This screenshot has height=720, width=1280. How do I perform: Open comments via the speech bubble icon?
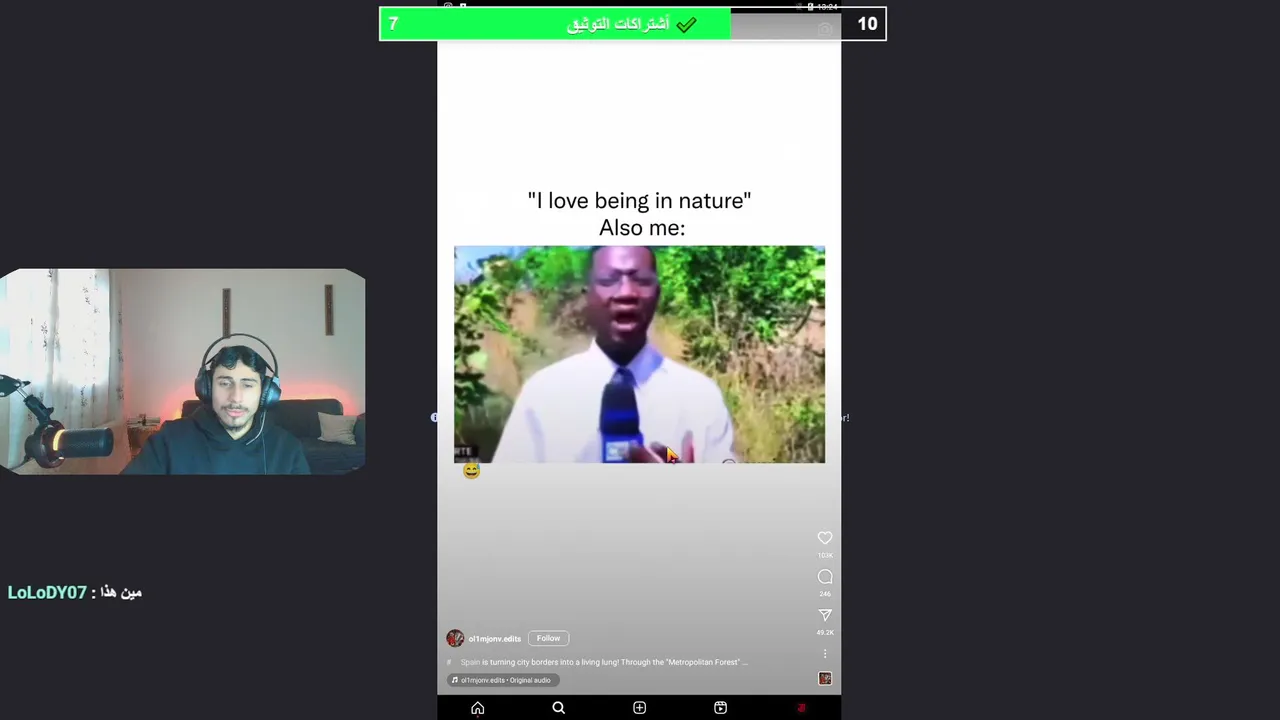[825, 577]
